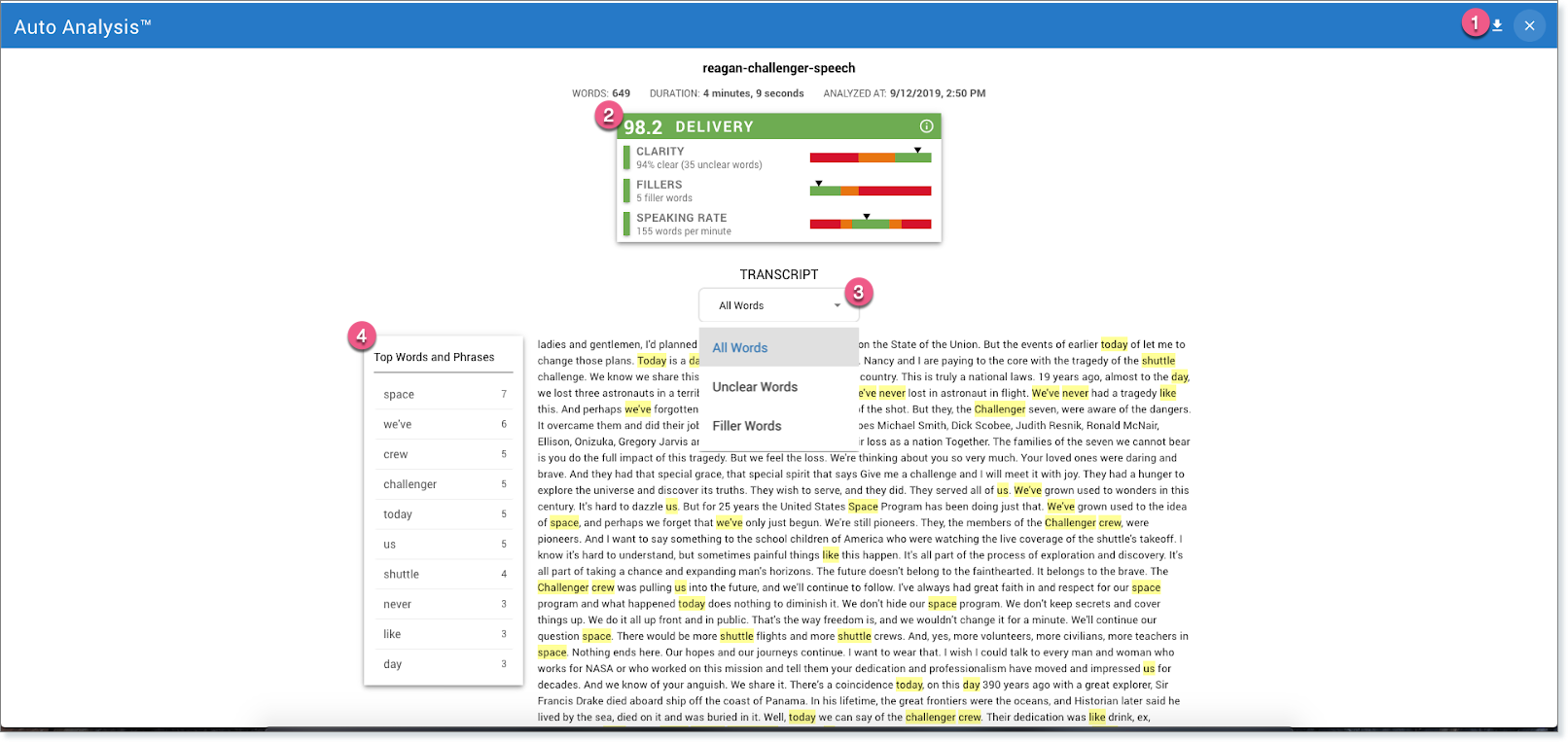Close the Auto Analysis dialog
This screenshot has width=1568, height=742.
click(1529, 26)
